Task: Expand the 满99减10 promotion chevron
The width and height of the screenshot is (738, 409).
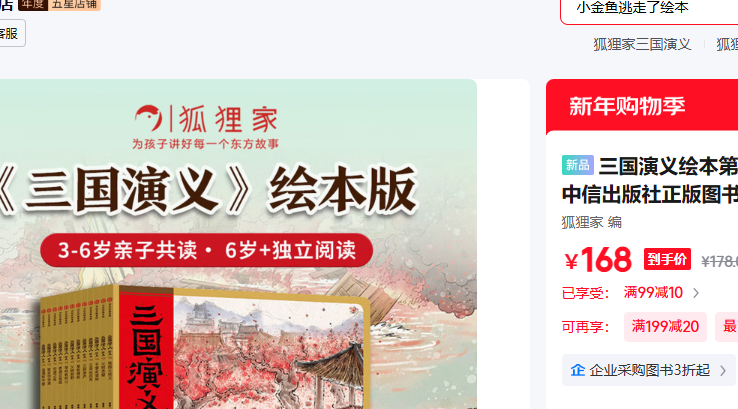Action: pyautogui.click(x=696, y=293)
